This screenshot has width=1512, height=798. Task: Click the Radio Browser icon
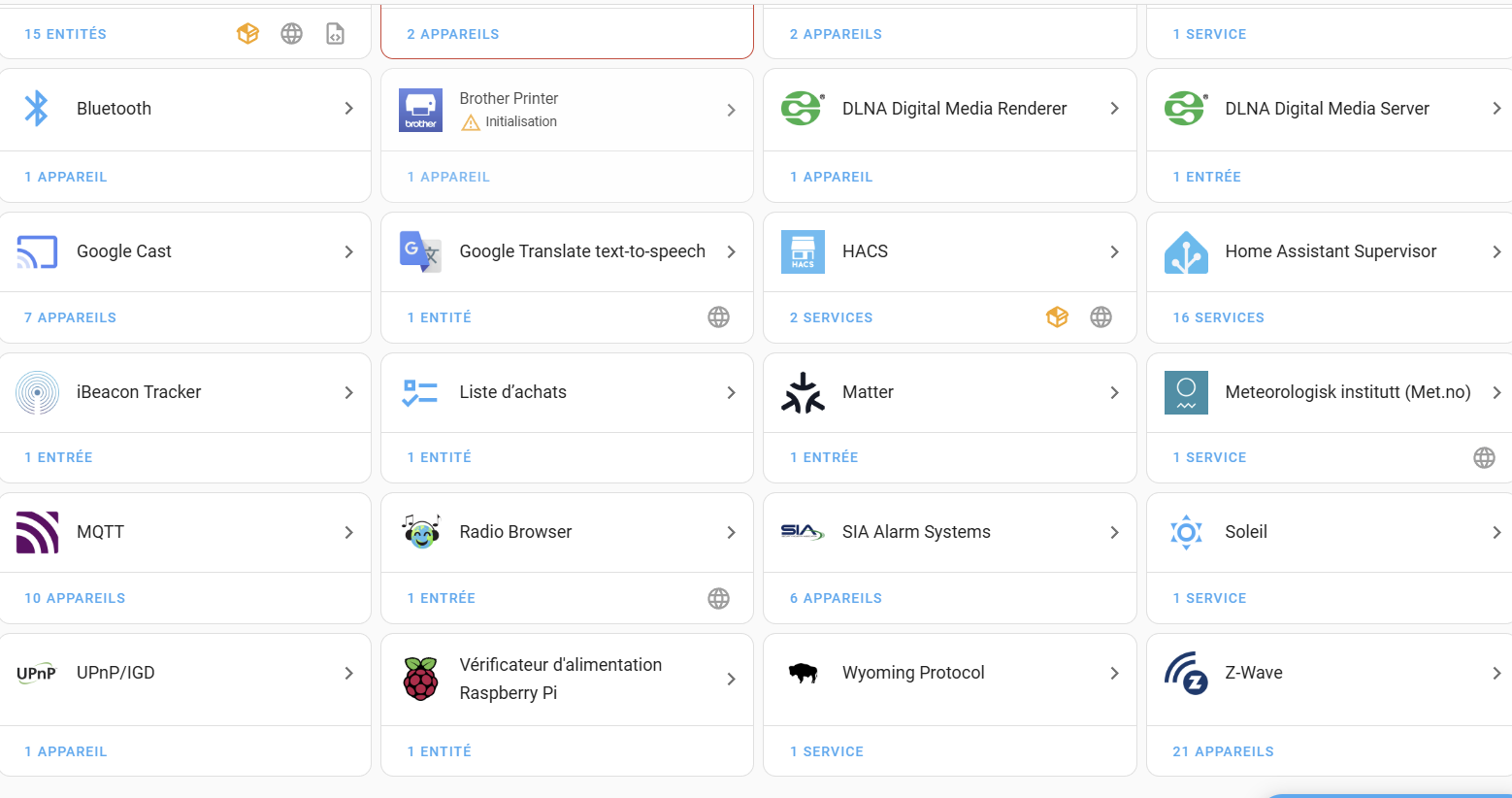click(420, 532)
